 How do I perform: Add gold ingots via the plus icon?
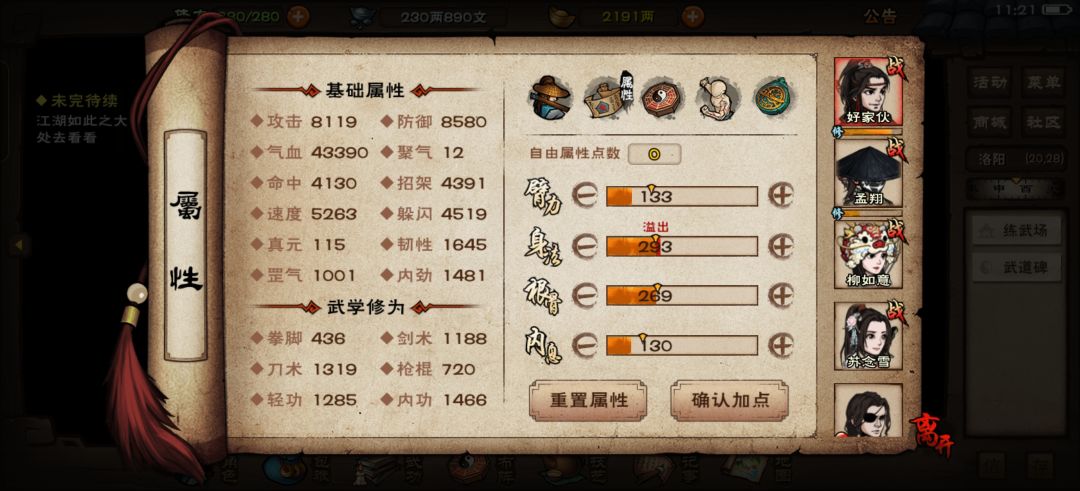[x=693, y=17]
